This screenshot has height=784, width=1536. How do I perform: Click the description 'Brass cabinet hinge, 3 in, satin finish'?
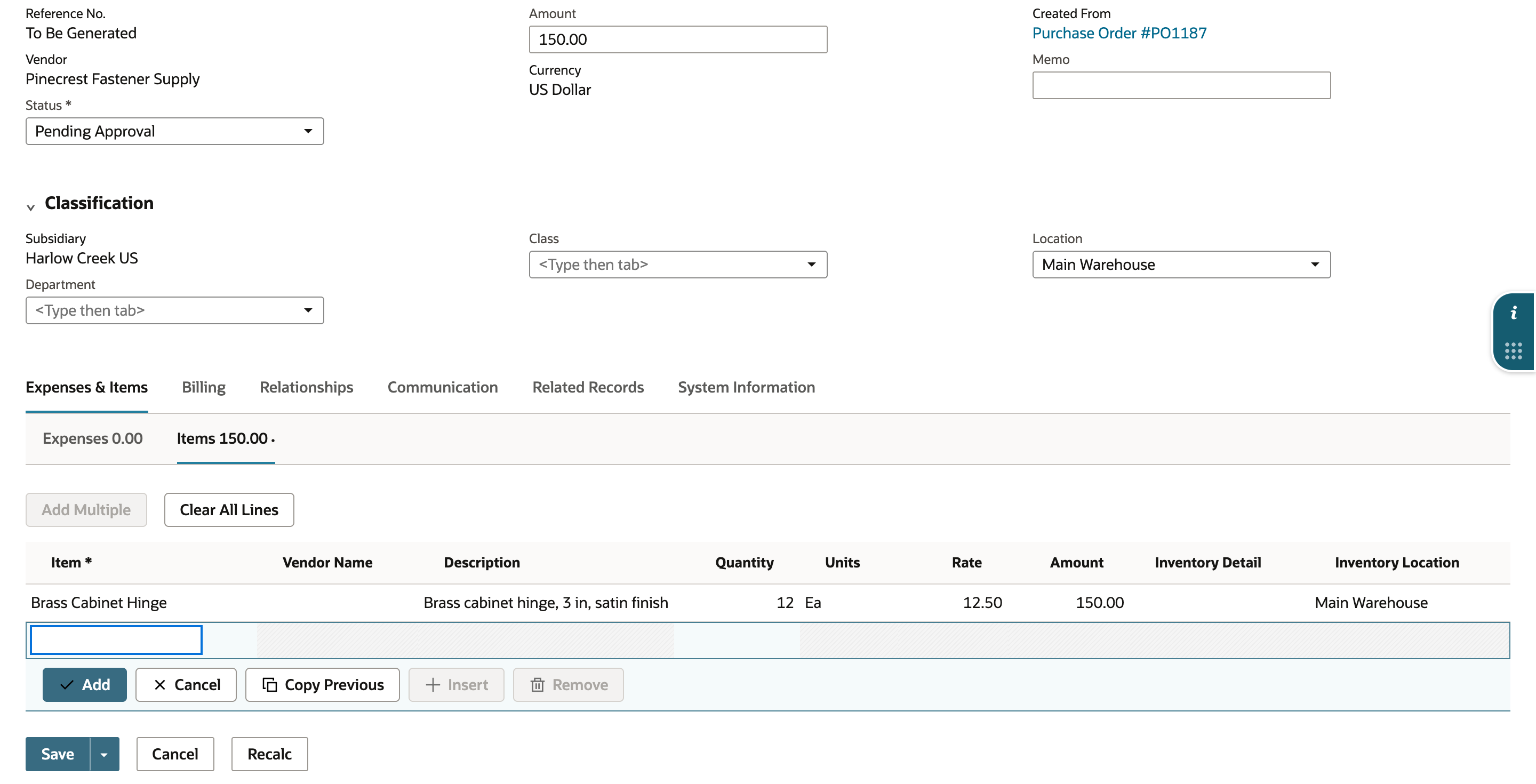click(x=546, y=603)
